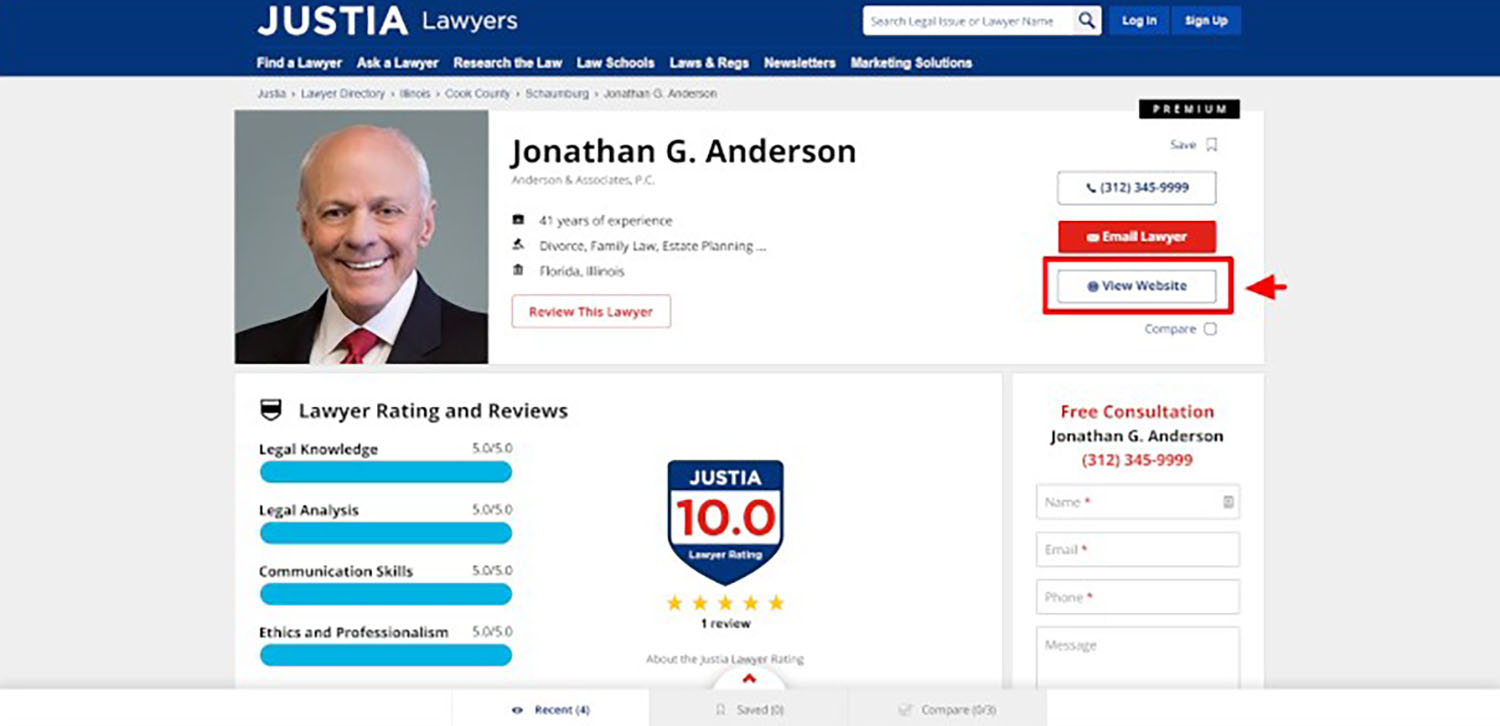Select the first gold star under the badge

click(x=676, y=600)
